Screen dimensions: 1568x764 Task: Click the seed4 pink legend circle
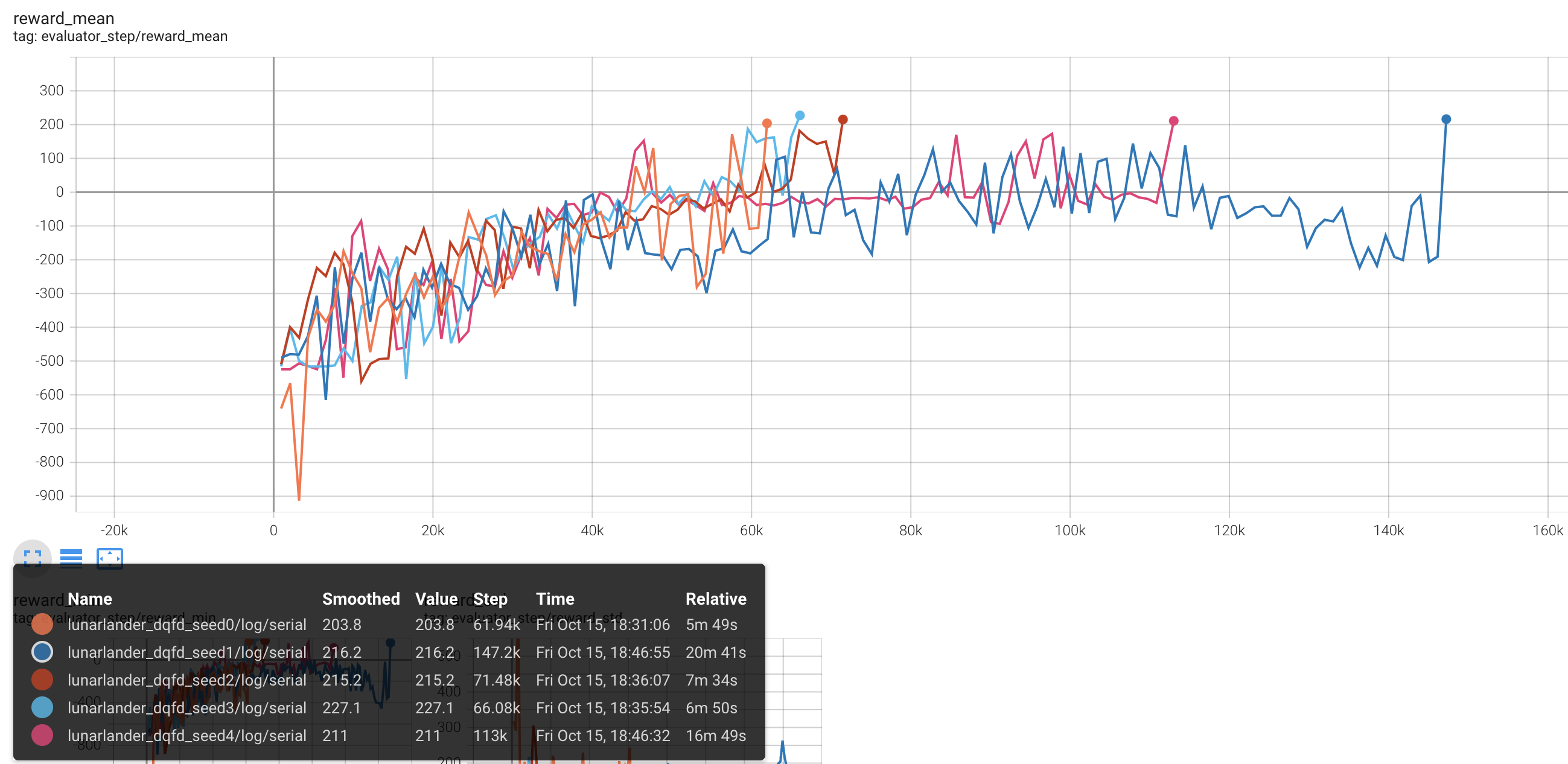click(42, 736)
